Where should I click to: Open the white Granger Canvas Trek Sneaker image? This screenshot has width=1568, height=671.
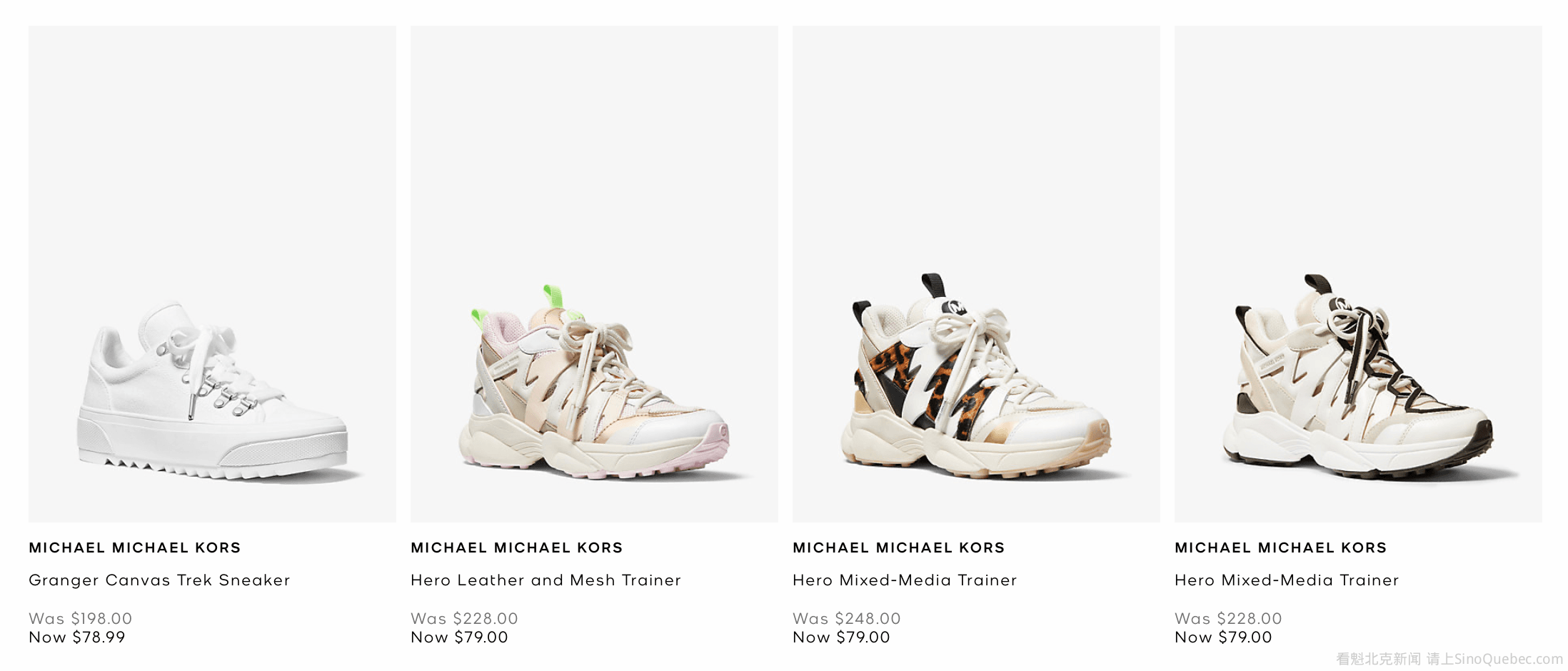pos(212,274)
